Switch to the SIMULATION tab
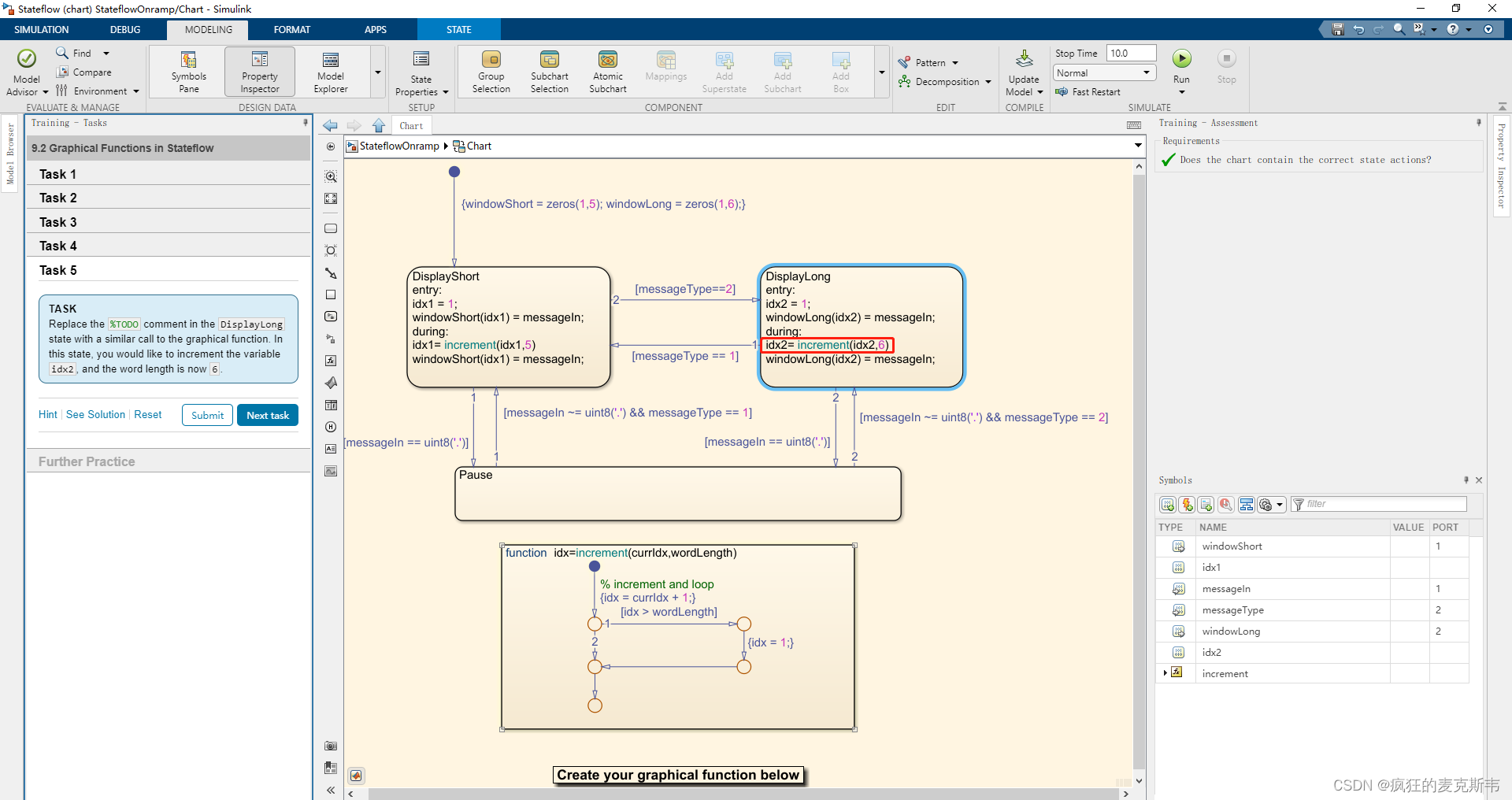This screenshot has width=1512, height=800. pyautogui.click(x=42, y=30)
